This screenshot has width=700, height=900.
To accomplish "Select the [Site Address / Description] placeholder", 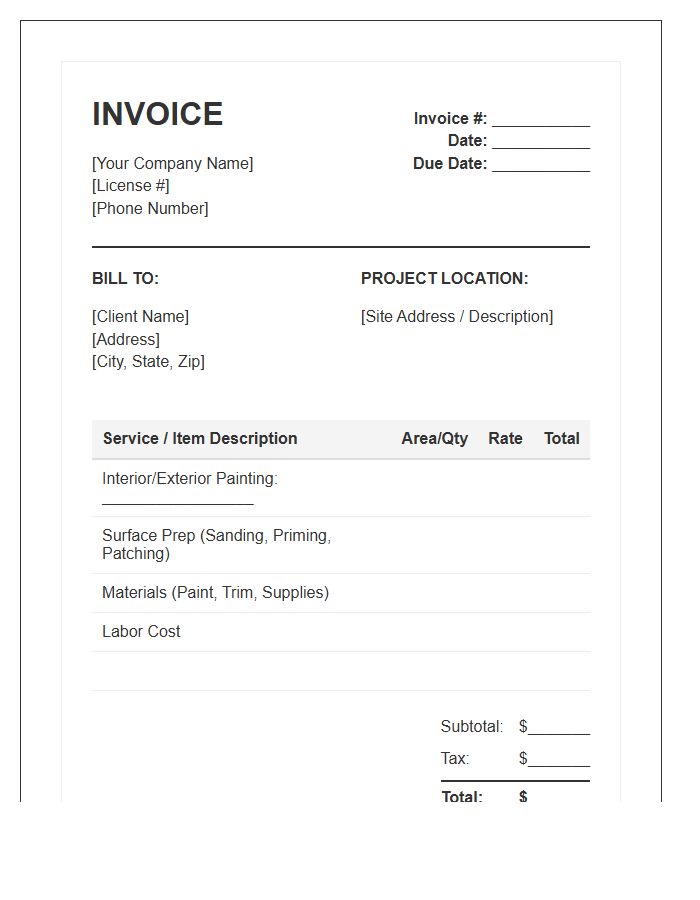I will point(457,317).
